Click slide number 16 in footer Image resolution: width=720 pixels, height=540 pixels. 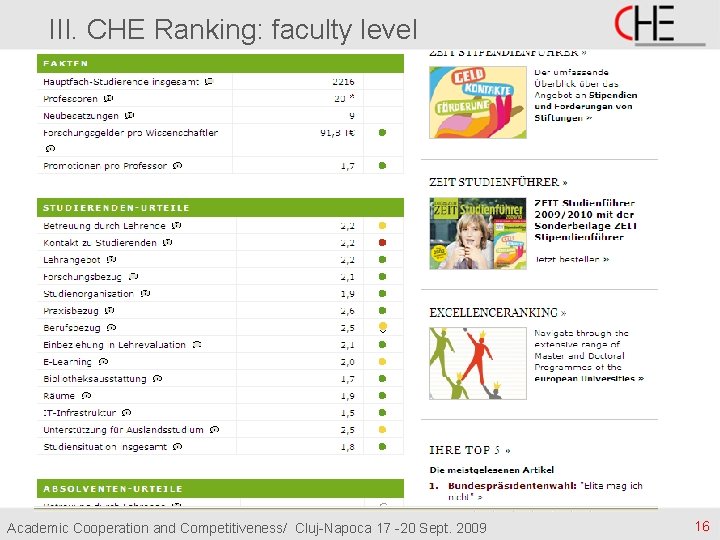click(x=702, y=526)
